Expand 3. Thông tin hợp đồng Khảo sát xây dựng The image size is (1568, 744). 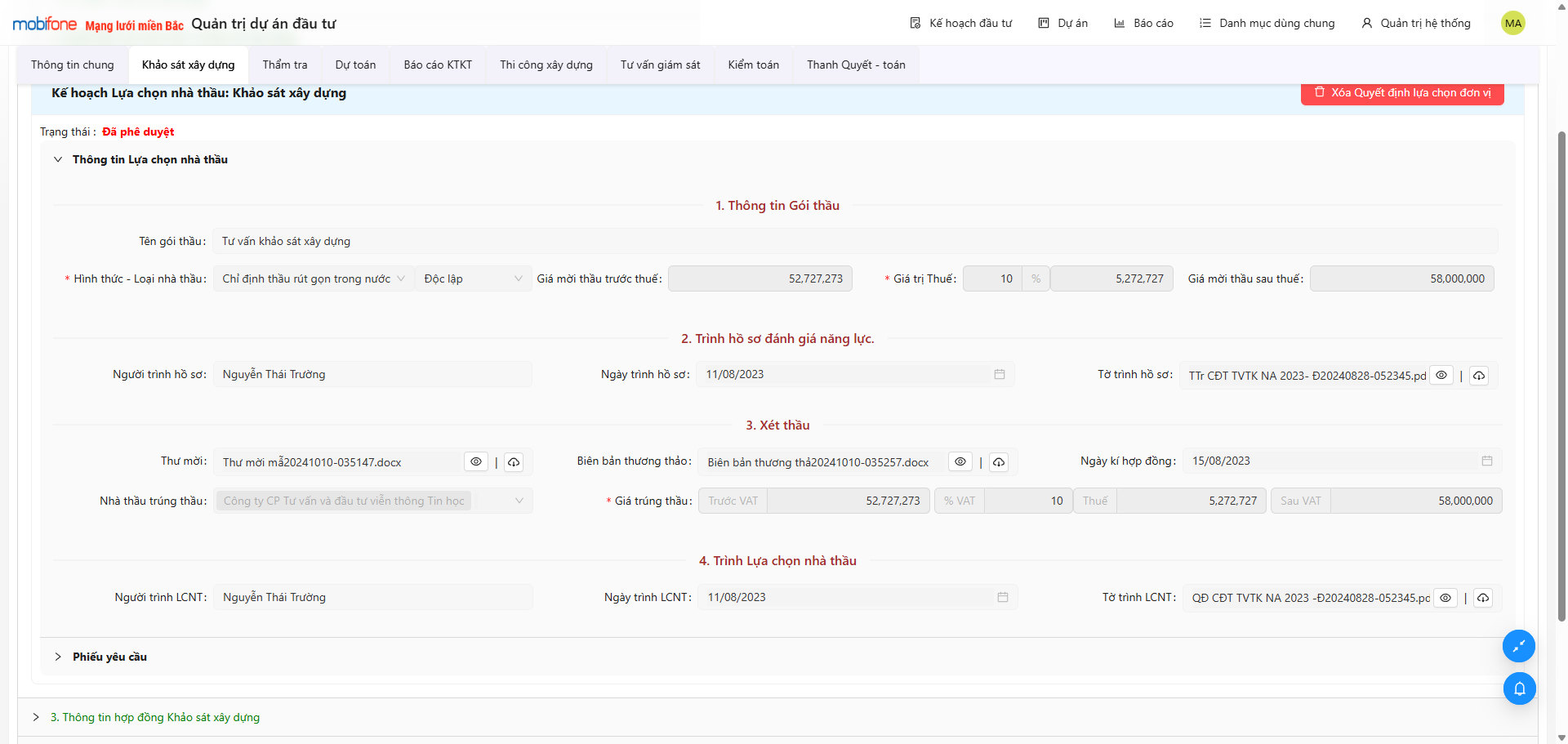[154, 717]
